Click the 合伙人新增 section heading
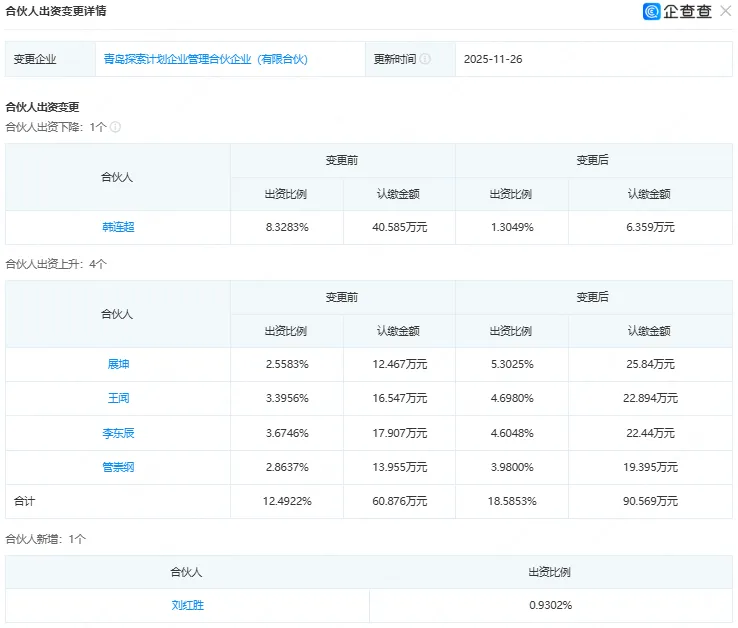The height and width of the screenshot is (628, 738). pyautogui.click(x=46, y=539)
